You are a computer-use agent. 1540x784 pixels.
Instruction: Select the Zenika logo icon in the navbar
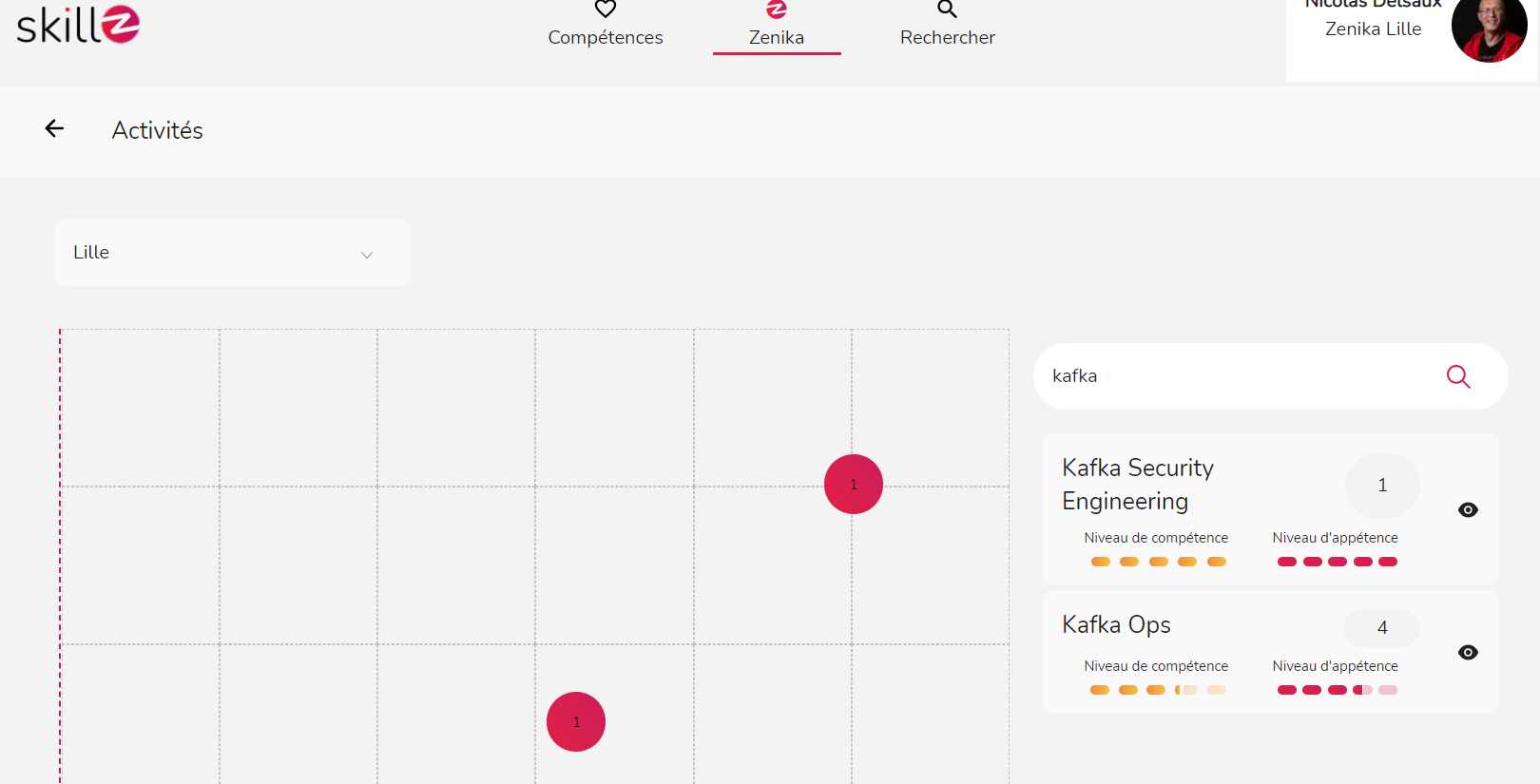point(776,10)
